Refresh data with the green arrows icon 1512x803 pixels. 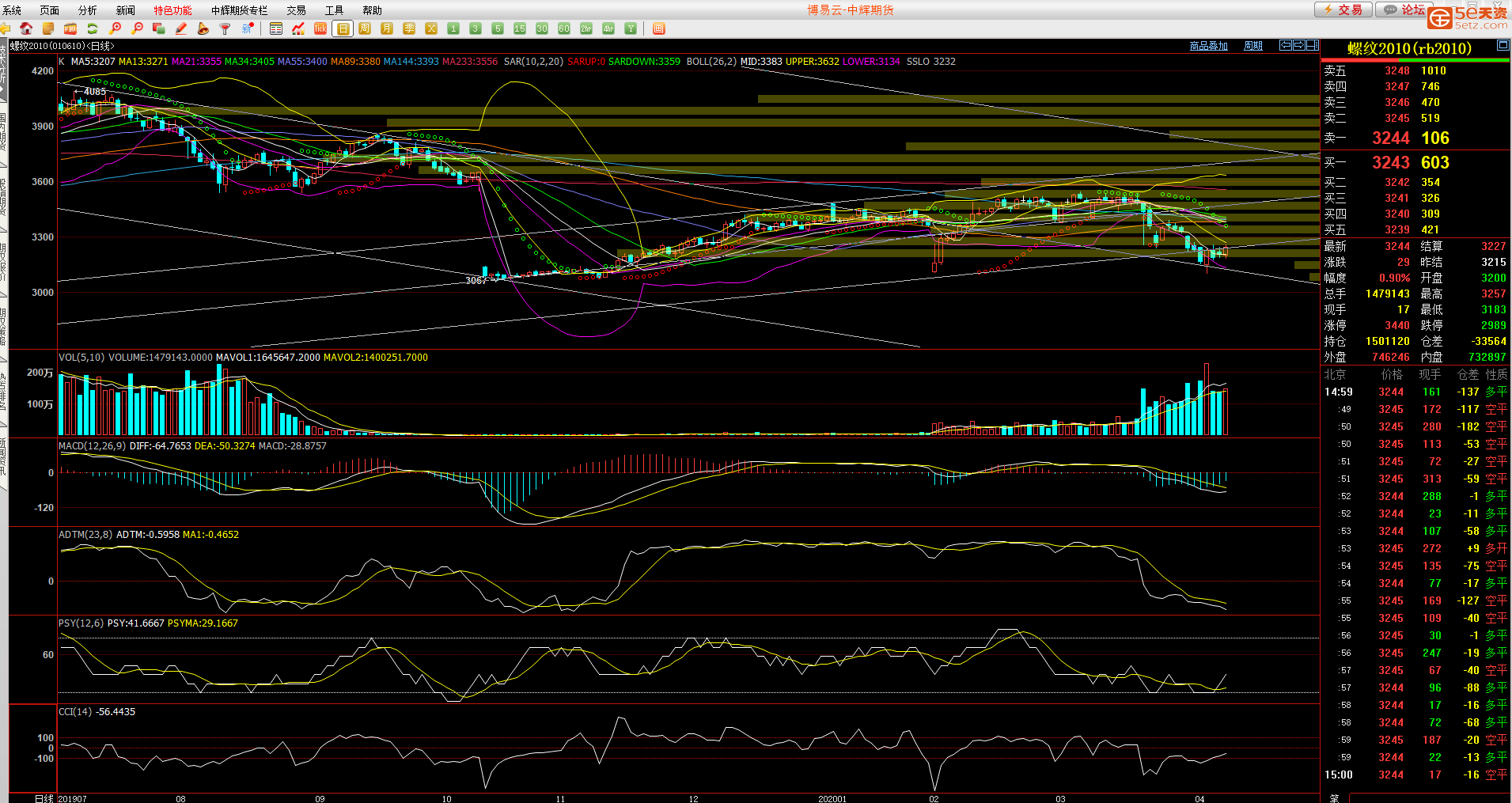coord(93,28)
